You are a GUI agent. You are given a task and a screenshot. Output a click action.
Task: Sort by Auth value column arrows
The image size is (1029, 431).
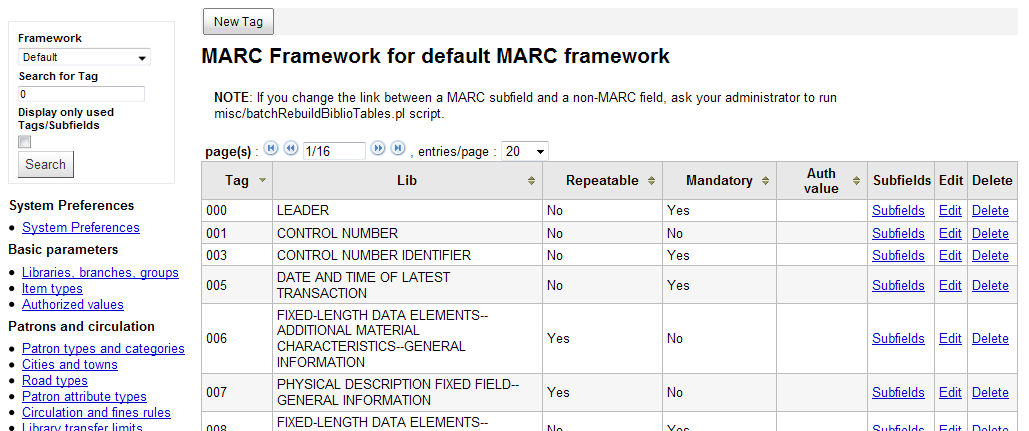pos(857,181)
